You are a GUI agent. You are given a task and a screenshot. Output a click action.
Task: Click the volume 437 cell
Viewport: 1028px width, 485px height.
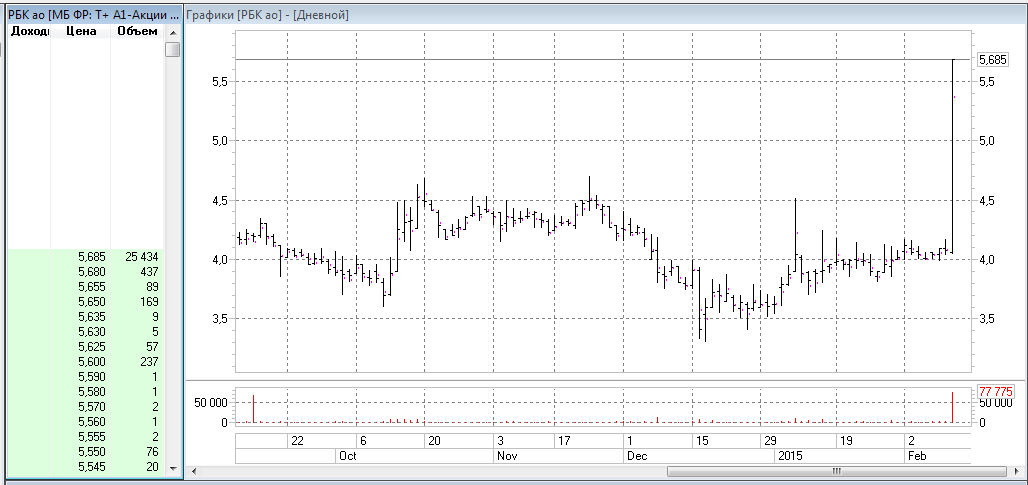click(151, 272)
